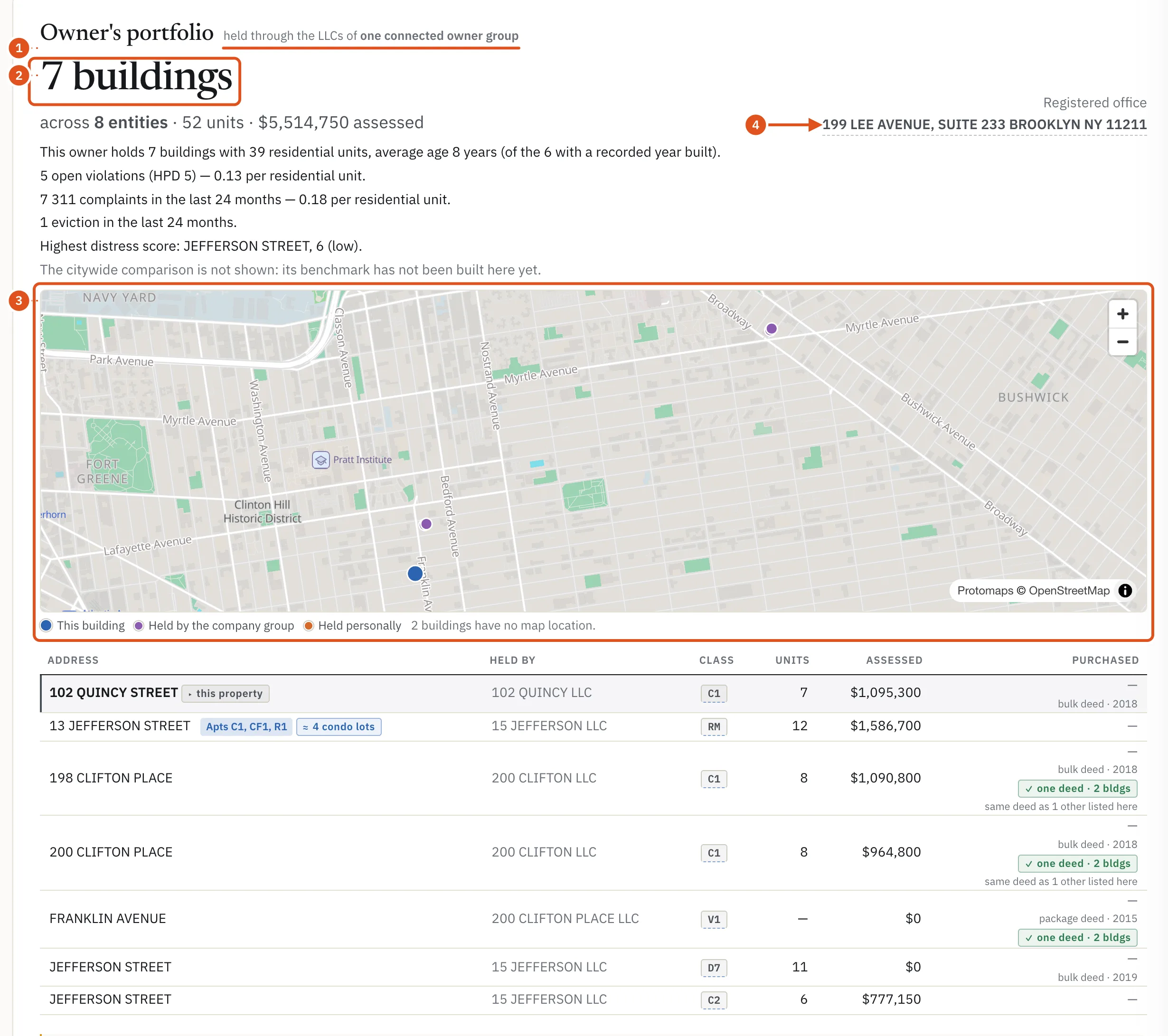This screenshot has height=1036, width=1168.
Task: Click the '102 QUINCY LLC' holder name
Action: 541,693
